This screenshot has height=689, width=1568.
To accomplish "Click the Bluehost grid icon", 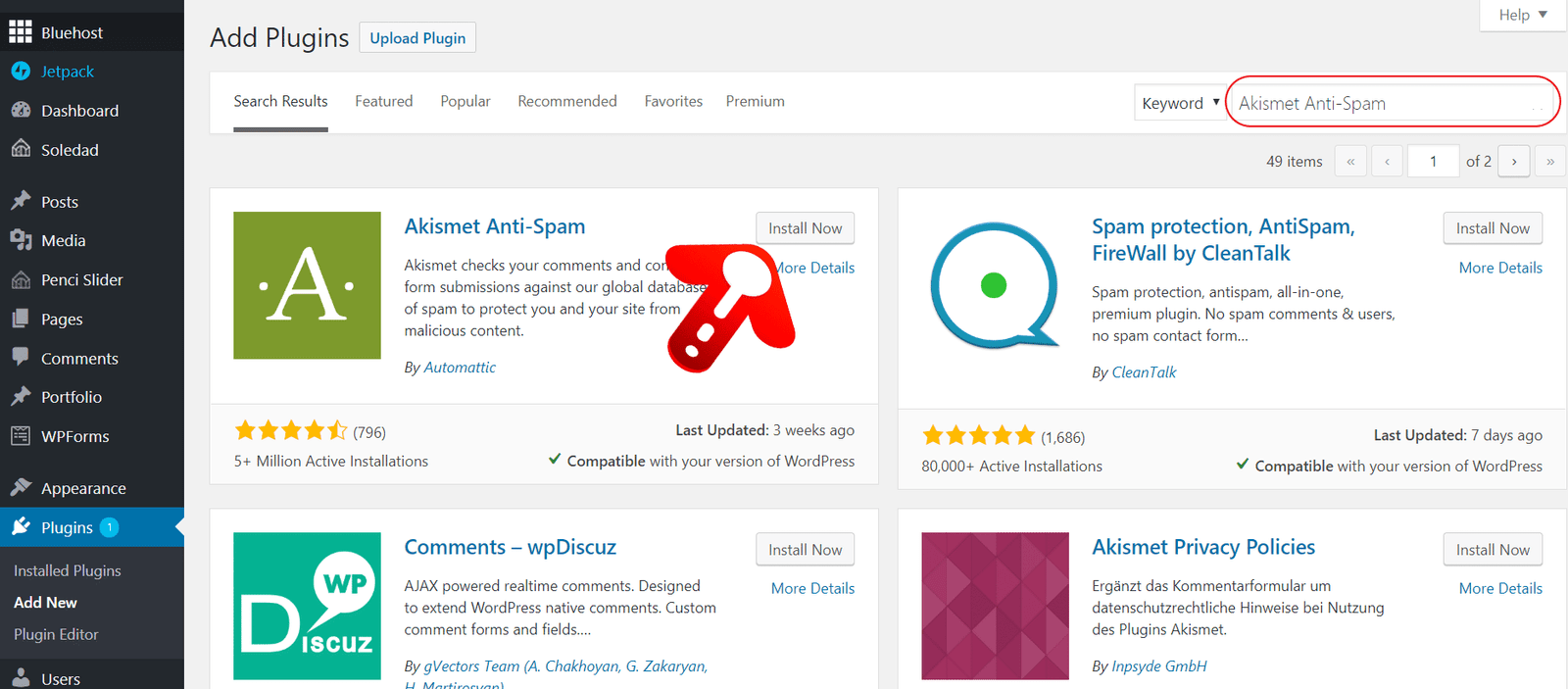I will [21, 32].
